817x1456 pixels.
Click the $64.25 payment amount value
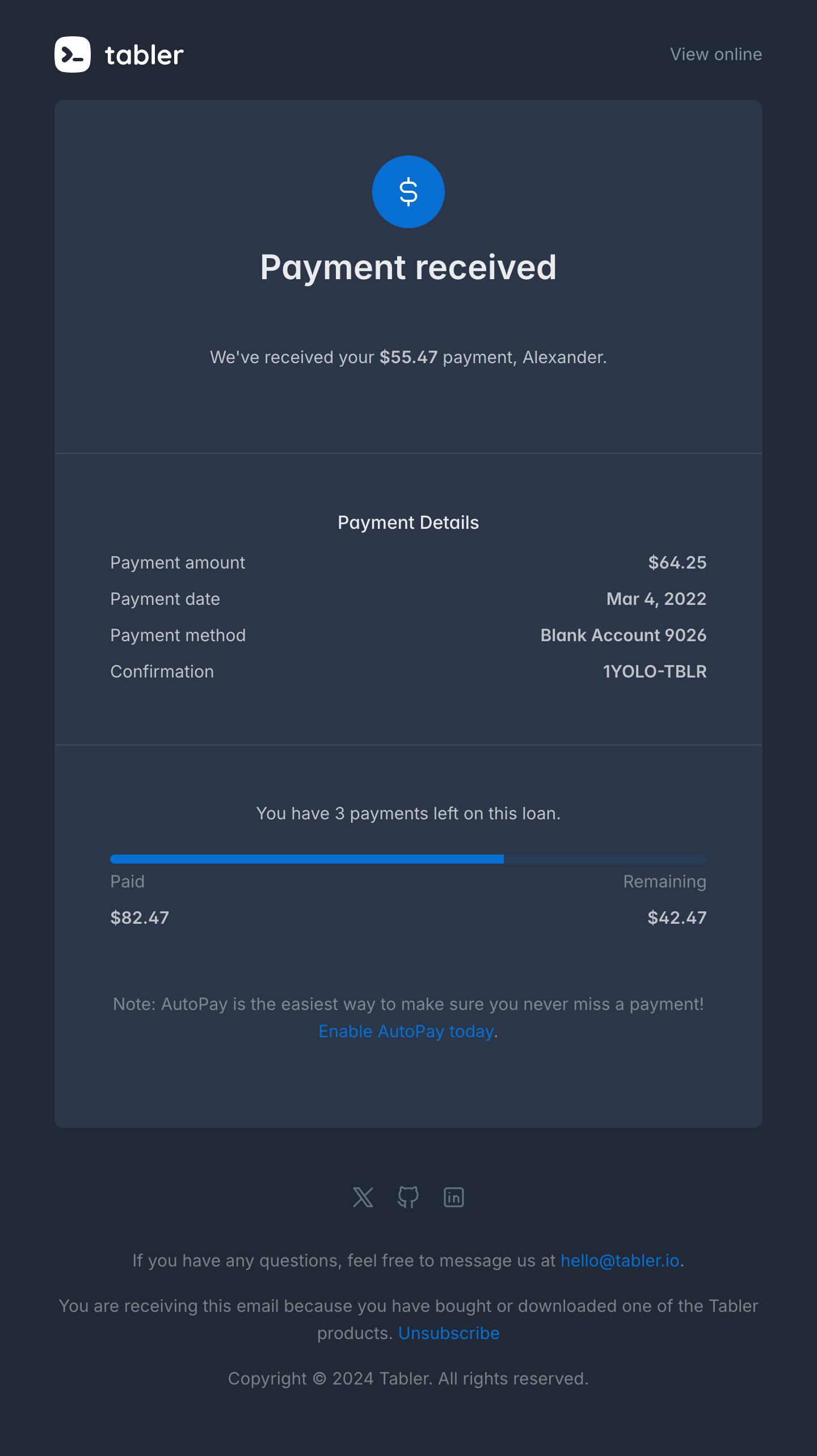click(x=677, y=563)
